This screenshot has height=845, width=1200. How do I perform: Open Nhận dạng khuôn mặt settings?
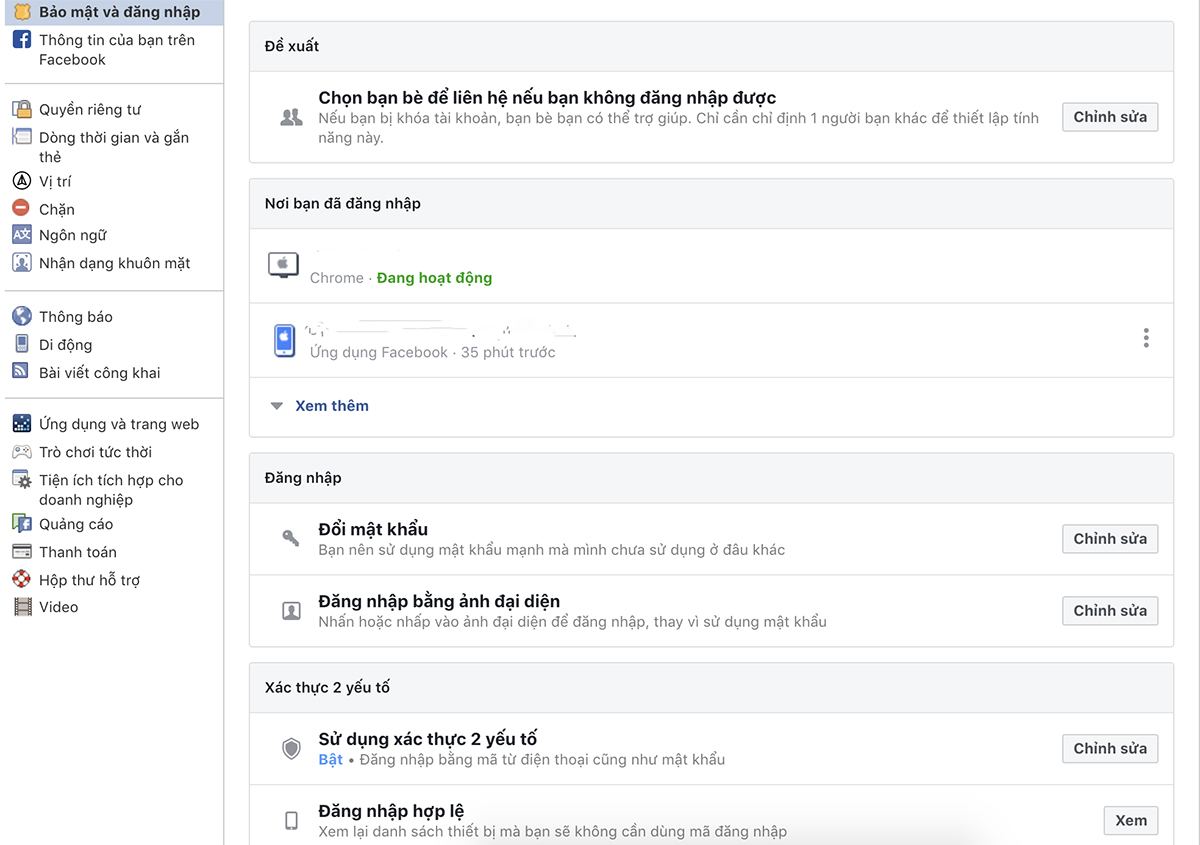coord(114,263)
